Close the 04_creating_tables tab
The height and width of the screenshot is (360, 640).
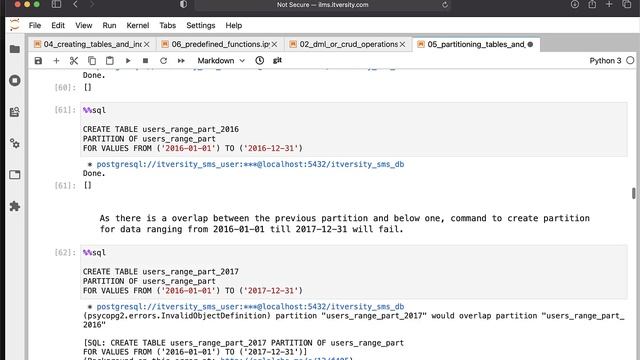pos(147,44)
